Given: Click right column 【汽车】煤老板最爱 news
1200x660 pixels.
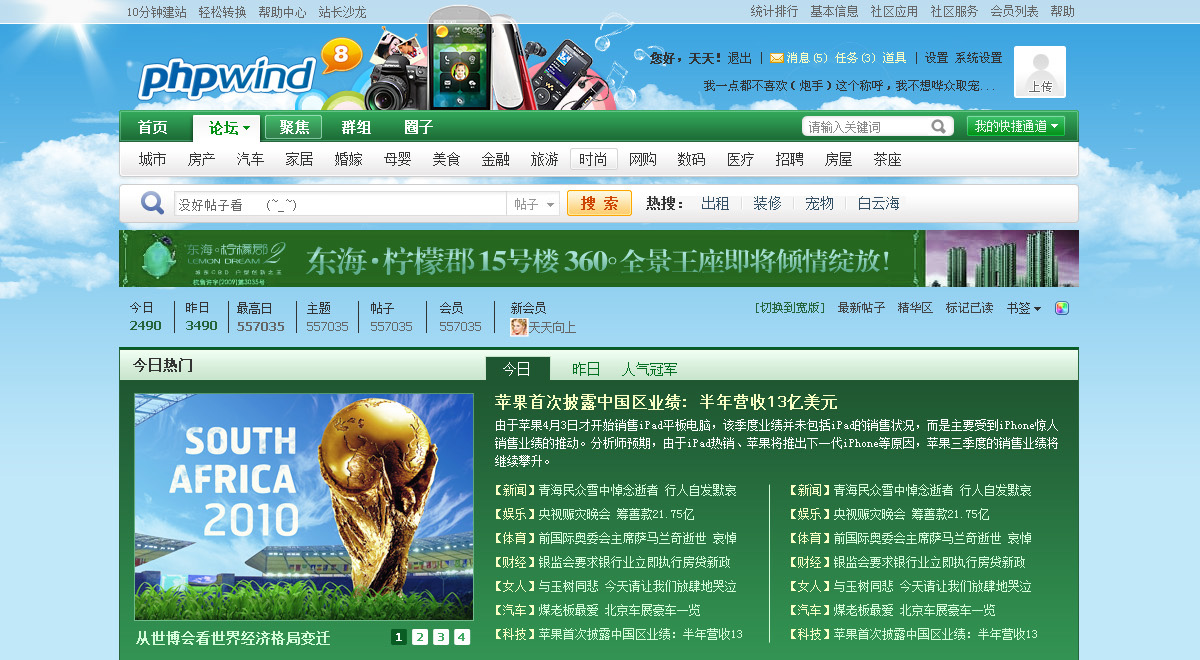Looking at the screenshot, I should pyautogui.click(x=892, y=610).
